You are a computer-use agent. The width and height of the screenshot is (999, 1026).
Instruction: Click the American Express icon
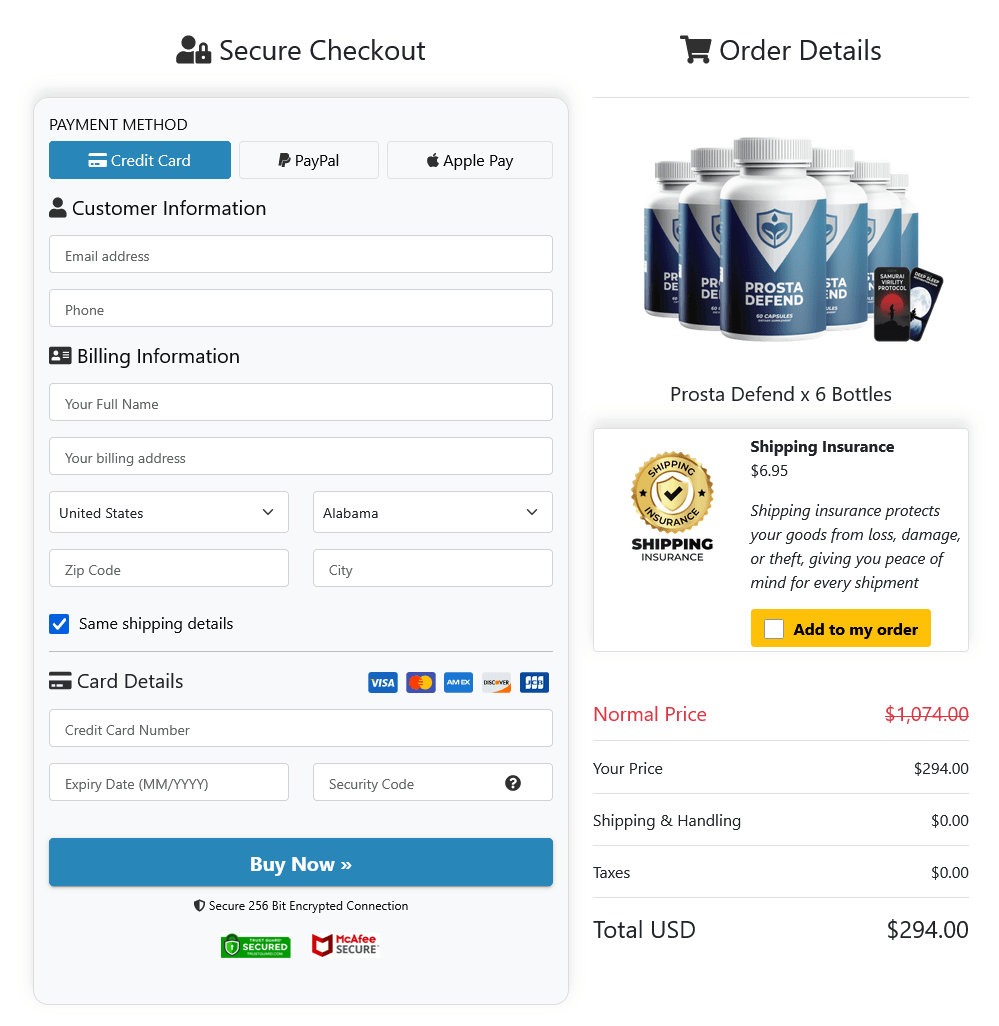458,682
